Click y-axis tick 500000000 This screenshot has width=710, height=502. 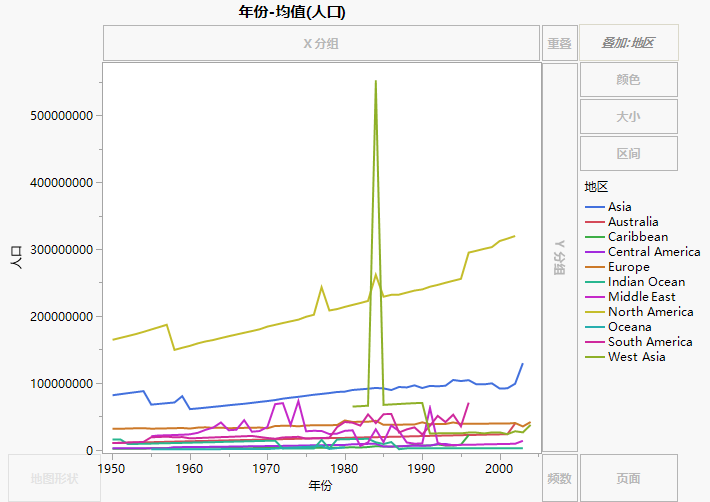[62, 116]
